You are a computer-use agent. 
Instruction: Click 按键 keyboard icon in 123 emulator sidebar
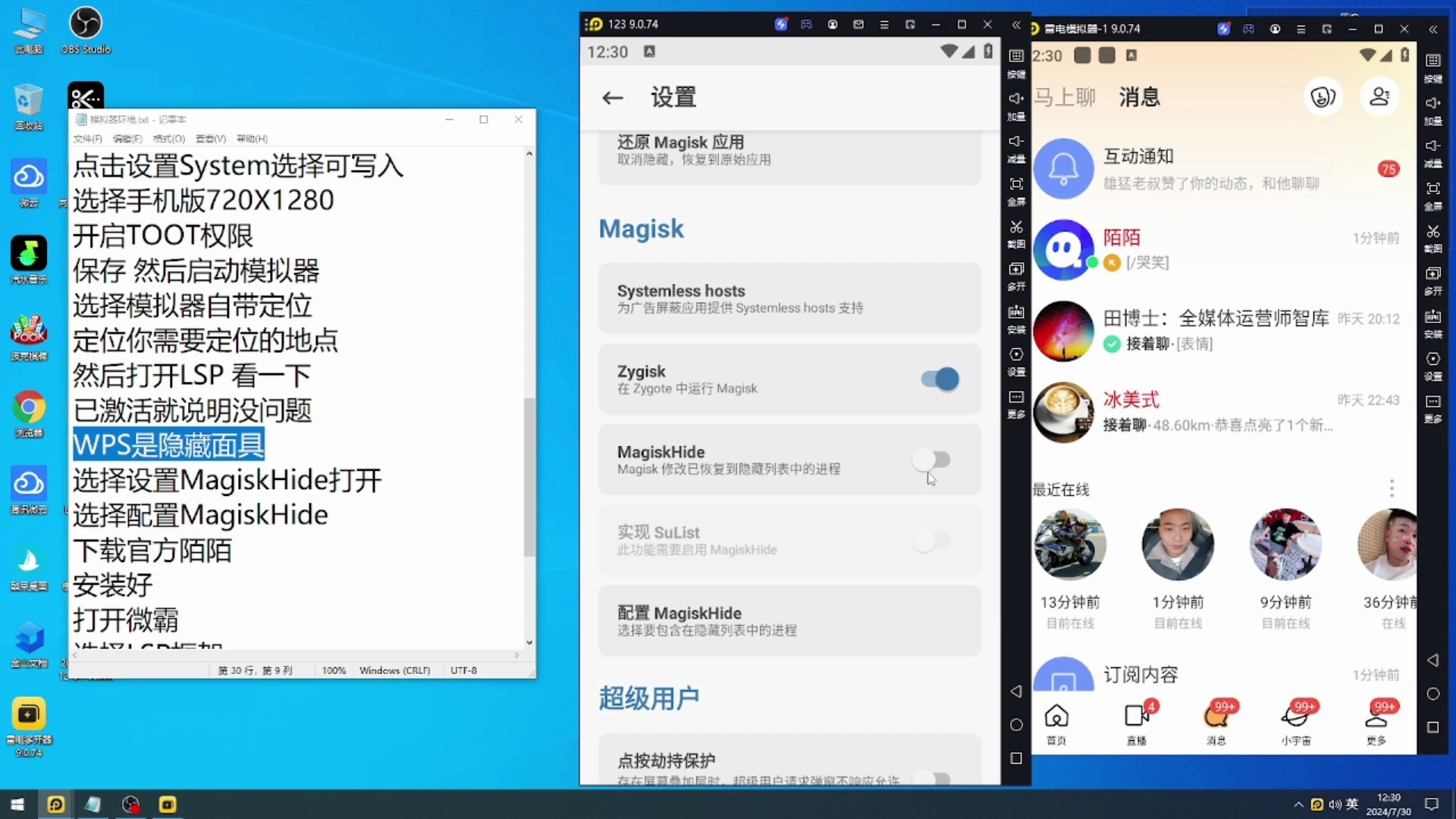pos(1016,62)
